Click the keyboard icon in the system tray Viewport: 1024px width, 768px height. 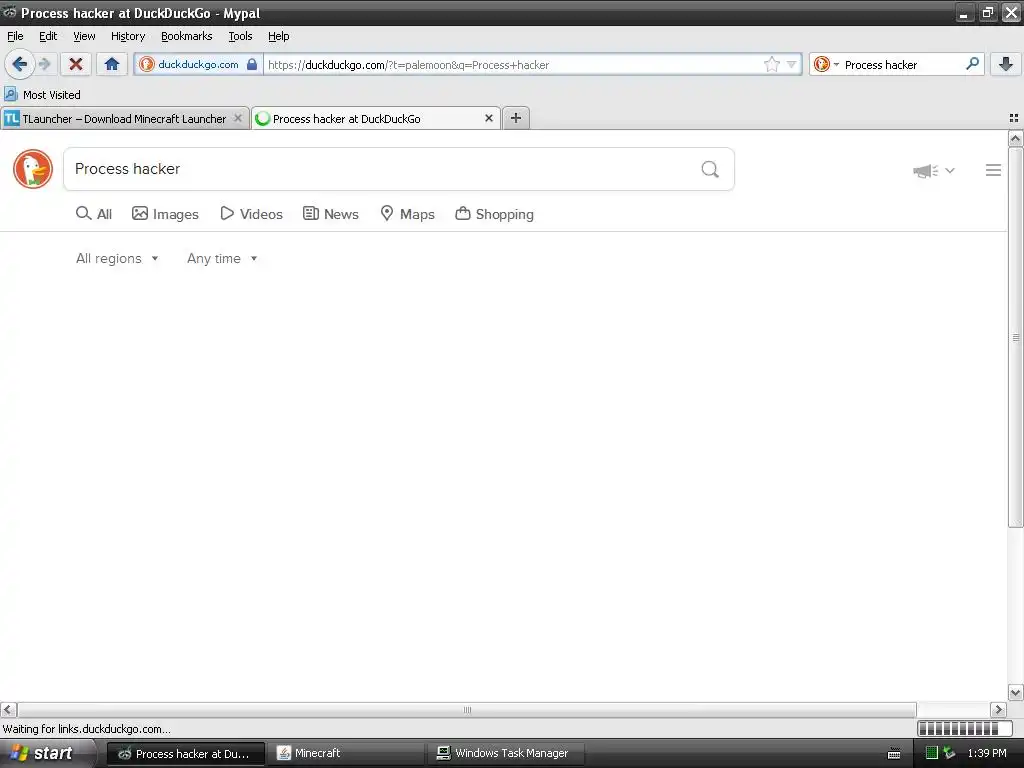894,754
